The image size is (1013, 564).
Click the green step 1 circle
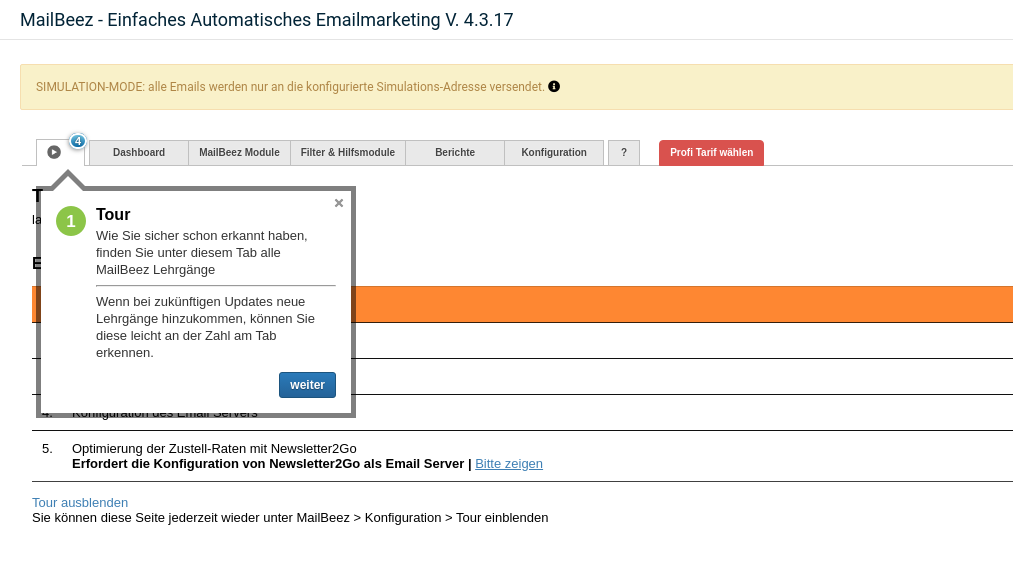[71, 221]
